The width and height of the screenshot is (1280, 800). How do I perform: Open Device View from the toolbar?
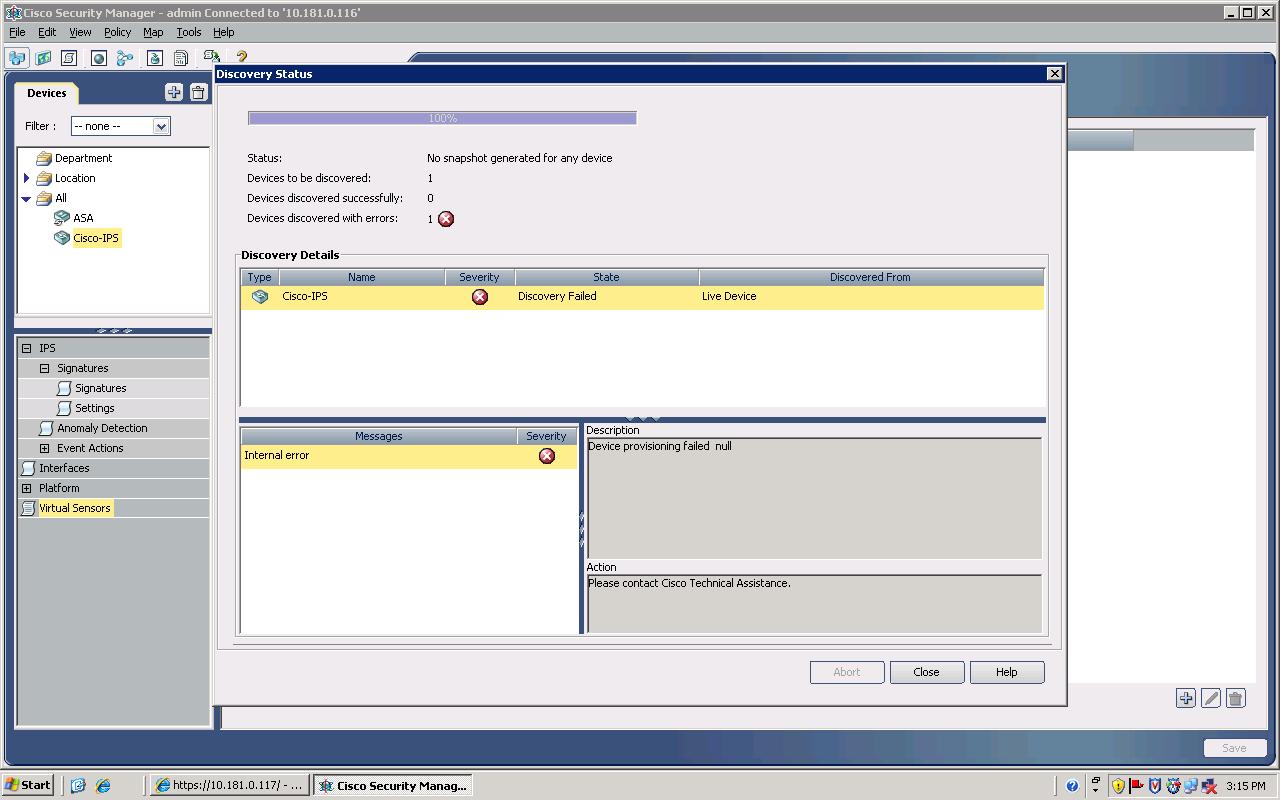coord(17,58)
